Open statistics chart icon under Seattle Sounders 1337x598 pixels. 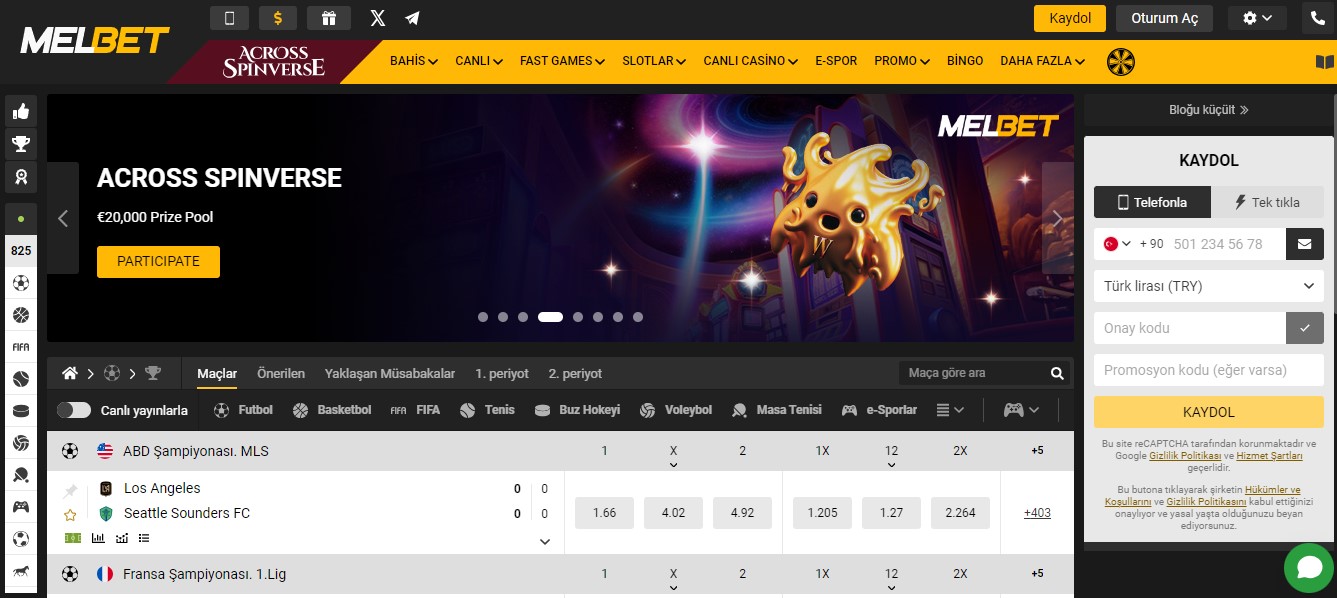(x=98, y=538)
